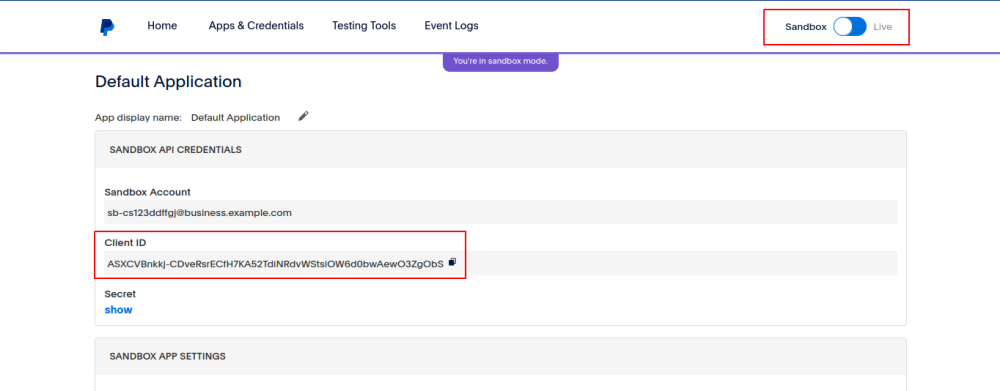Click the App display name label
The image size is (1000, 391).
pyautogui.click(x=138, y=117)
